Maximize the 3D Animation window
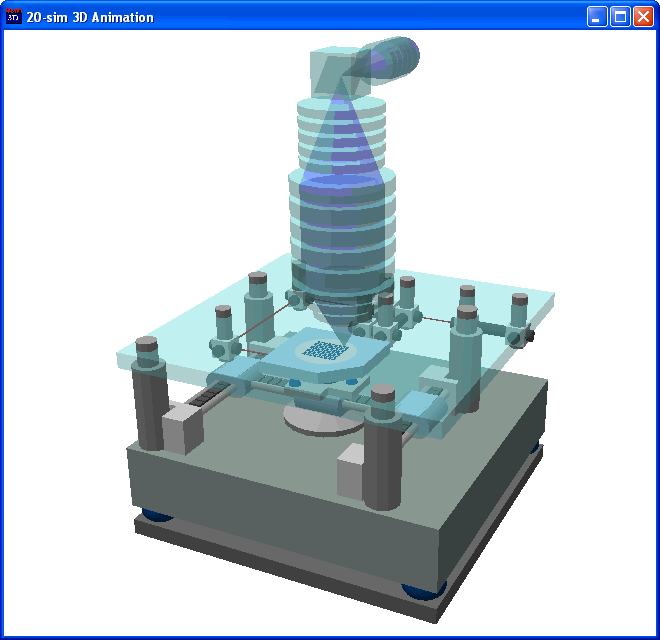660x640 pixels. (620, 16)
